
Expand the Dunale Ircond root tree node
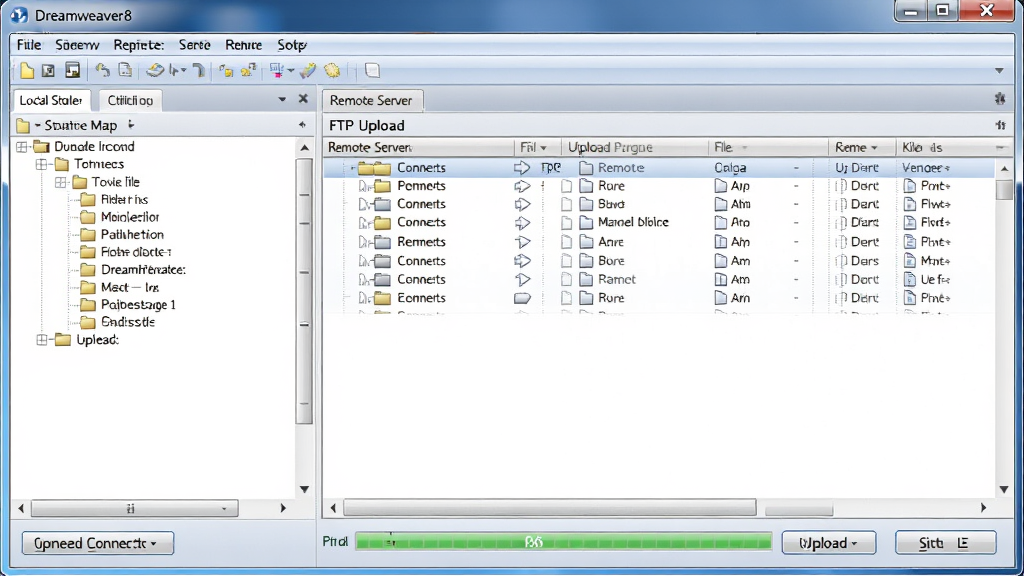[x=22, y=147]
